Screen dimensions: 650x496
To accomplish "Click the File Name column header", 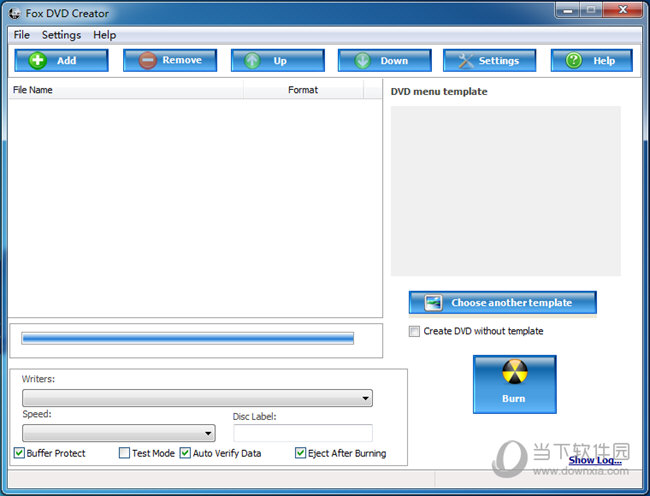I will coord(126,90).
